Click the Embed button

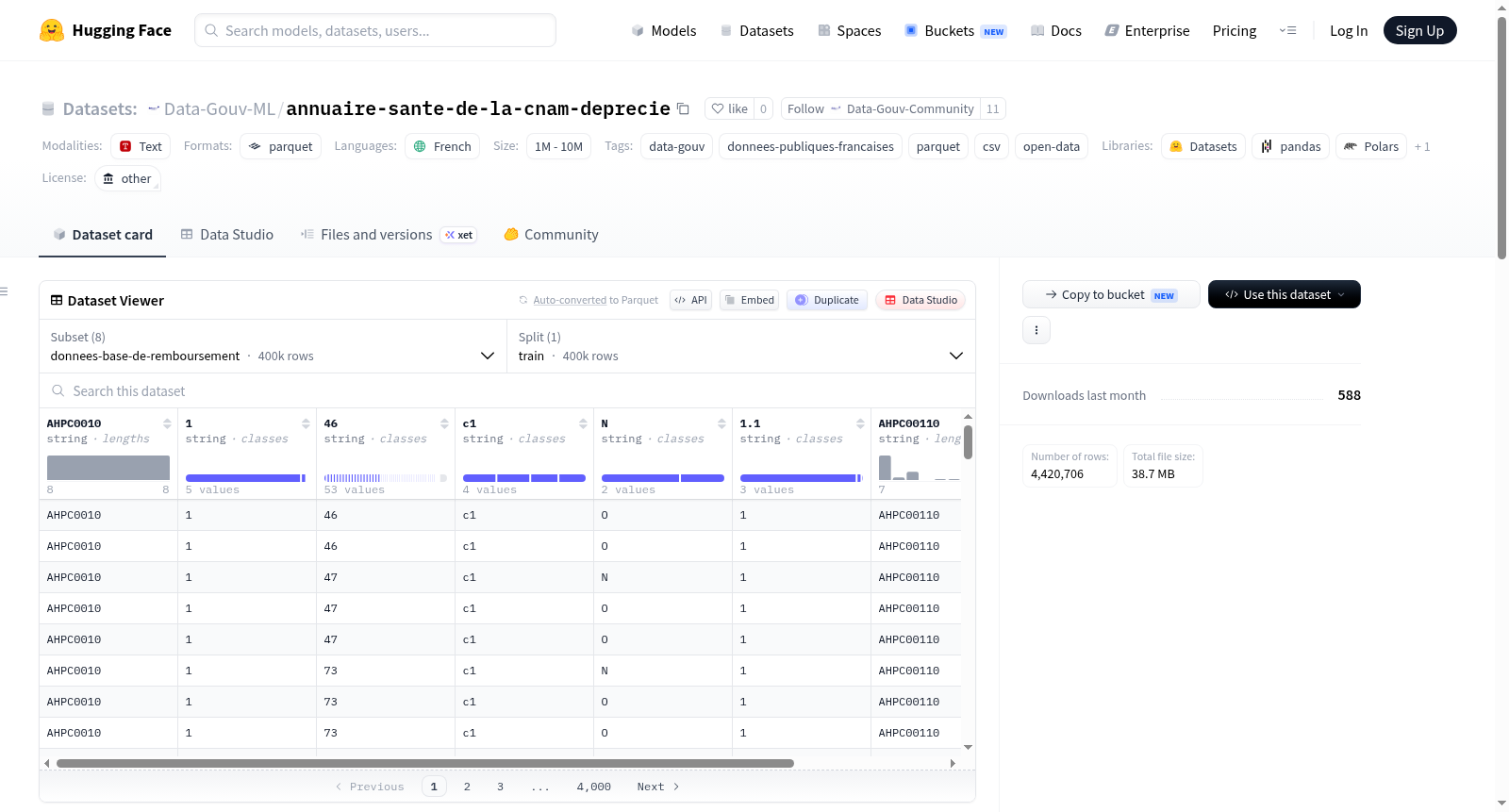click(x=749, y=300)
